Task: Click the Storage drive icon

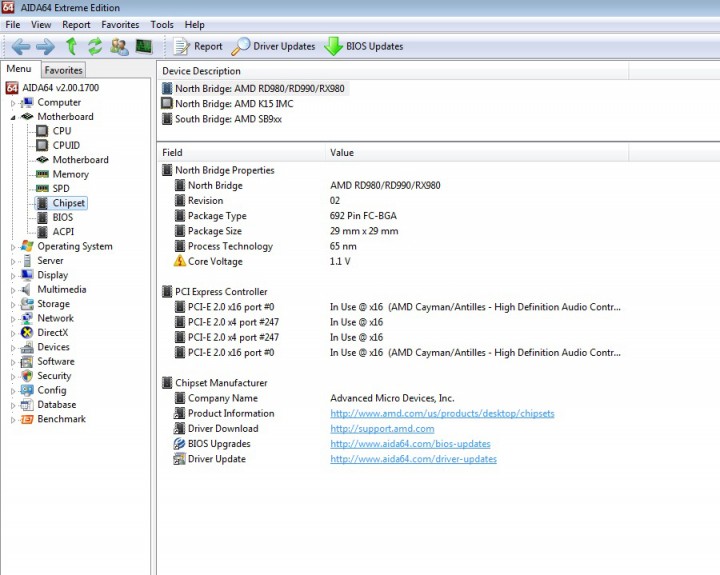Action: 27,304
